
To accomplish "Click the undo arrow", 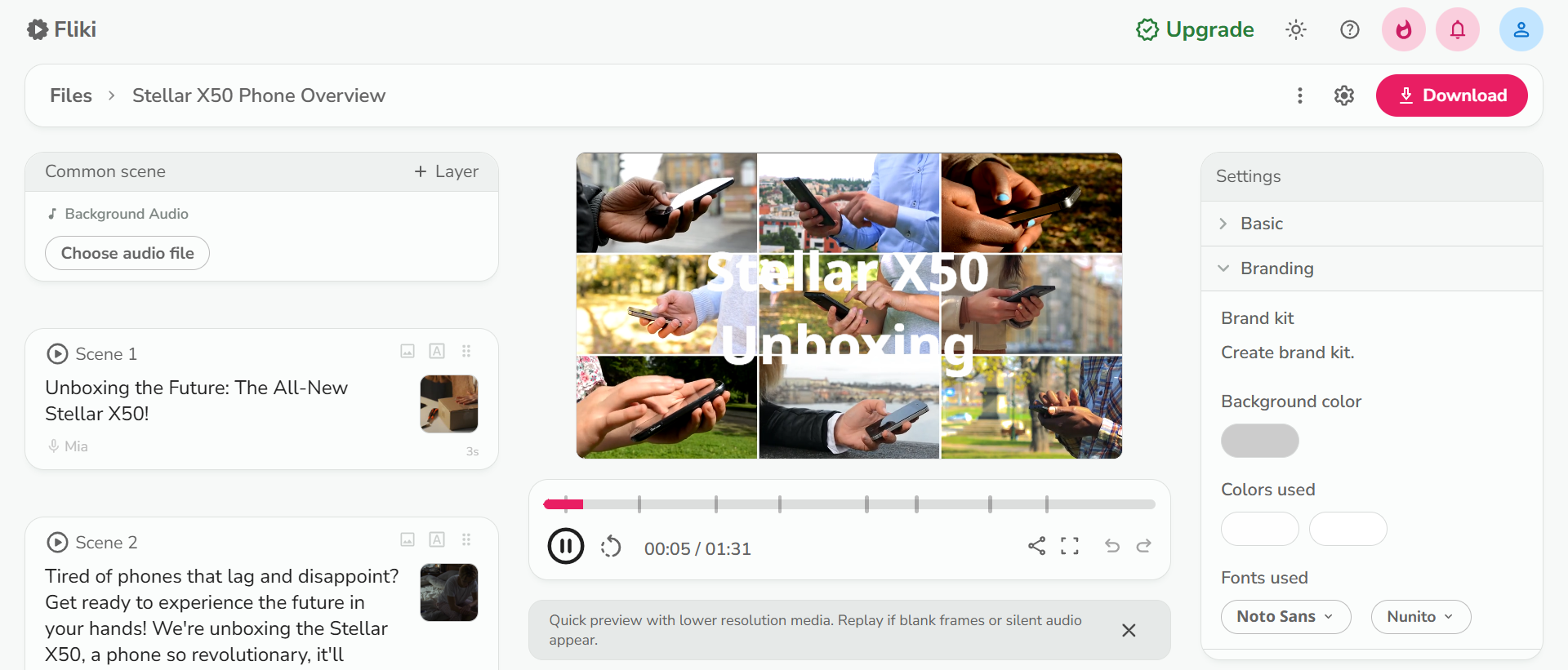I will coord(1112,546).
